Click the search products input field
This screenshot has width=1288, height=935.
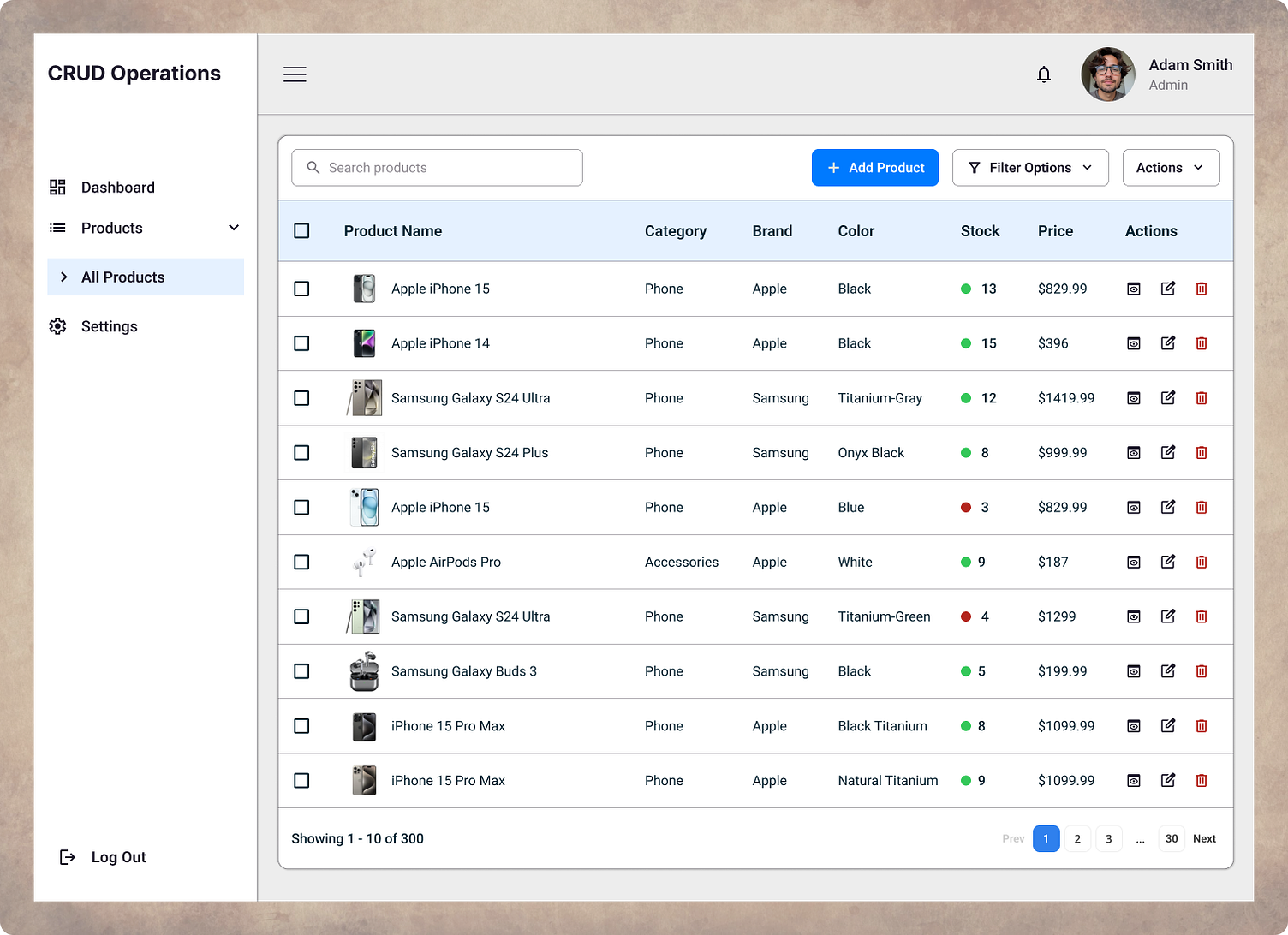pos(437,168)
